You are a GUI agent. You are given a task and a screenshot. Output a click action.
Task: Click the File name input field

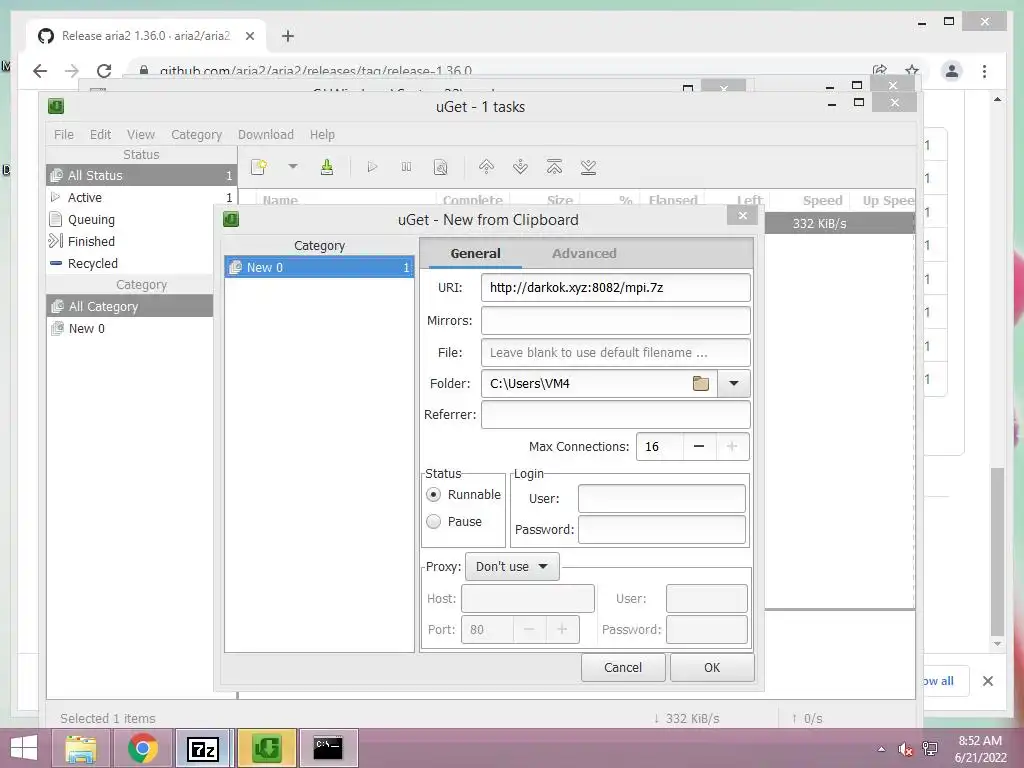point(615,353)
